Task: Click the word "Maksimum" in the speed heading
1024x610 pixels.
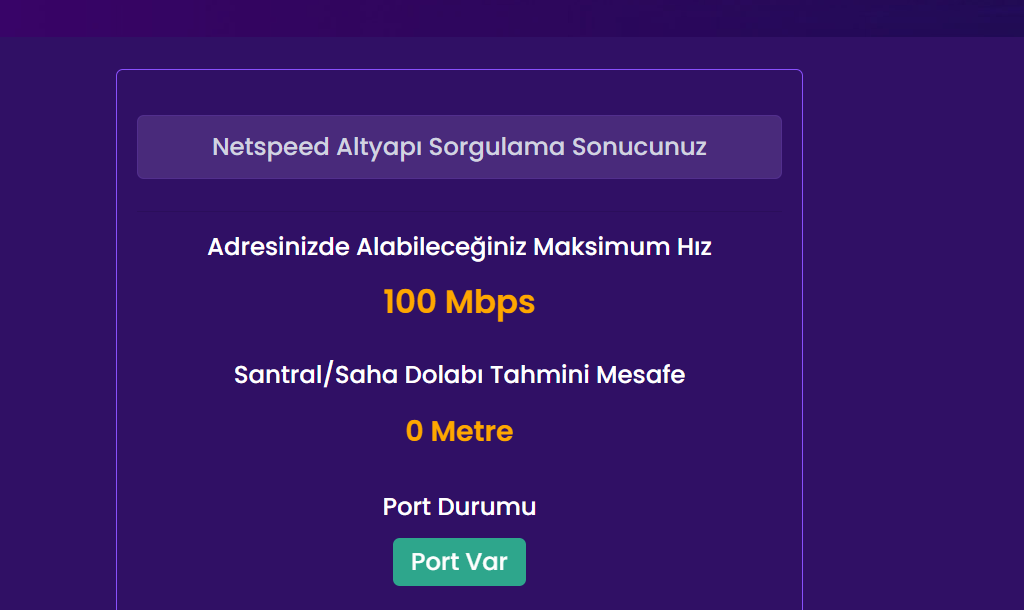Action: (x=581, y=247)
